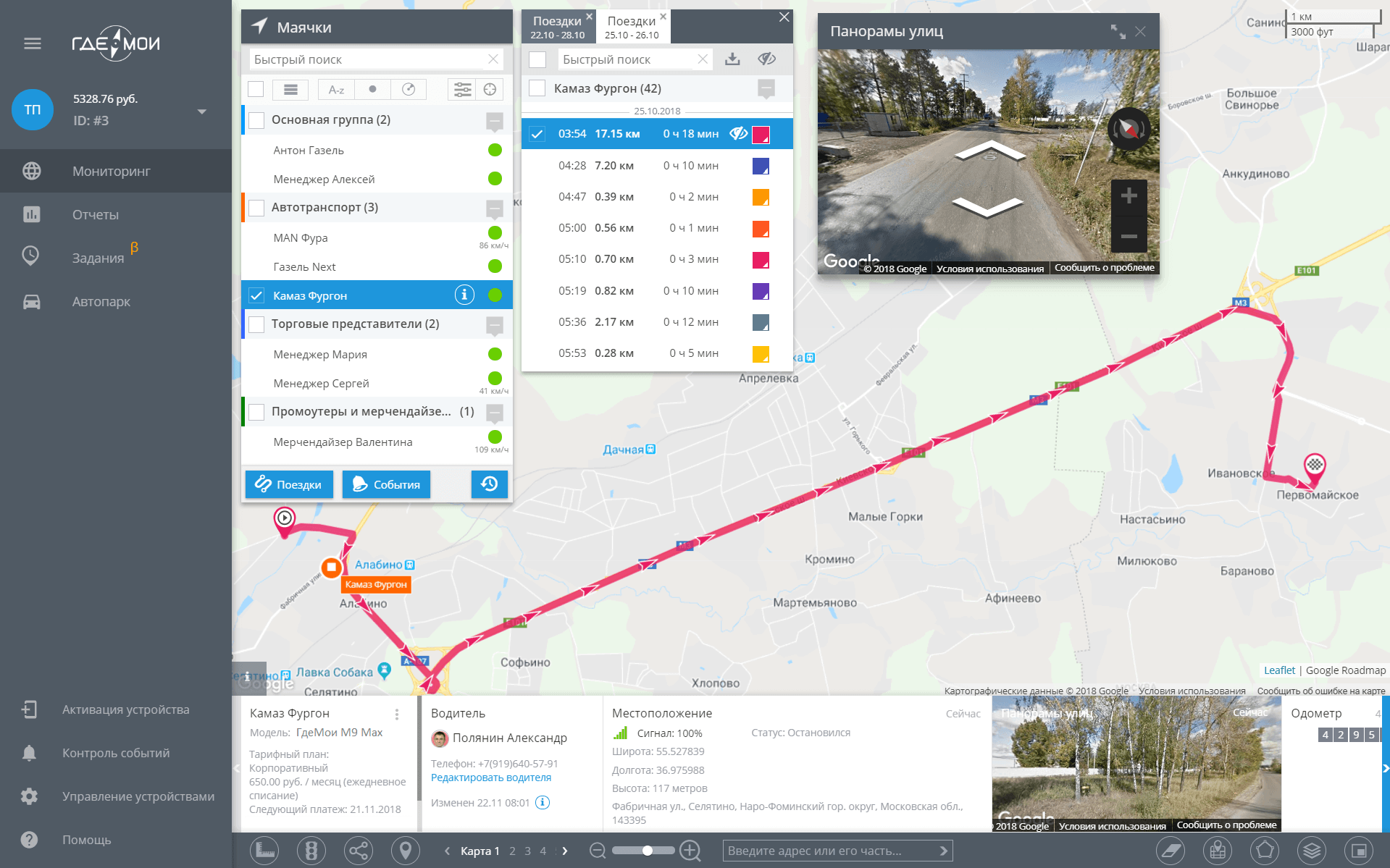
Task: Click the address search input field
Action: (829, 851)
